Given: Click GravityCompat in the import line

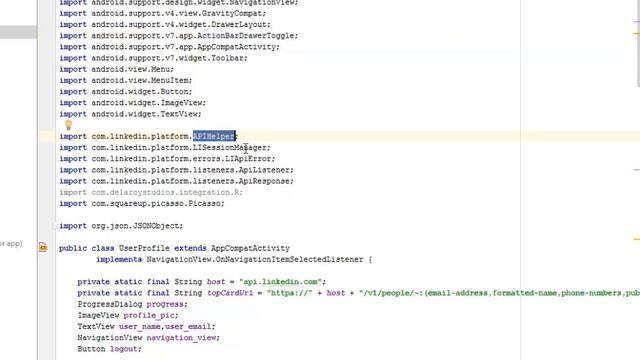Looking at the screenshot, I should coord(232,13).
